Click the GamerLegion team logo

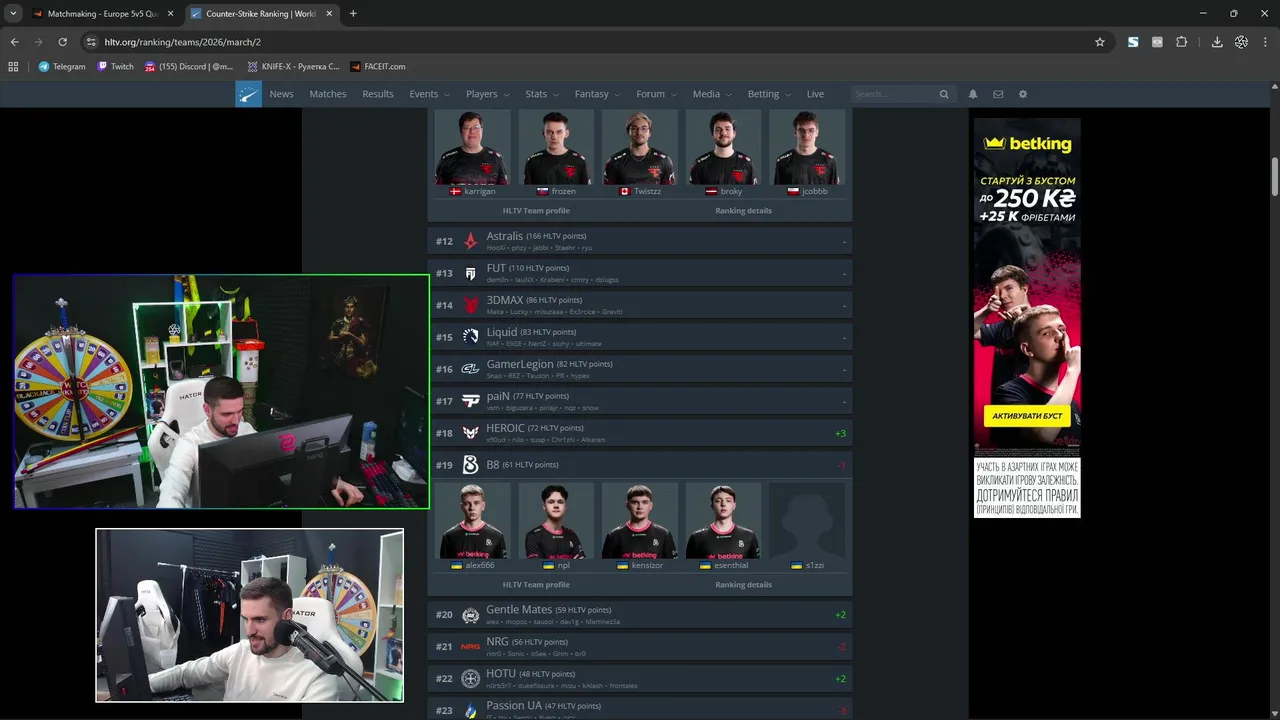[x=471, y=369]
